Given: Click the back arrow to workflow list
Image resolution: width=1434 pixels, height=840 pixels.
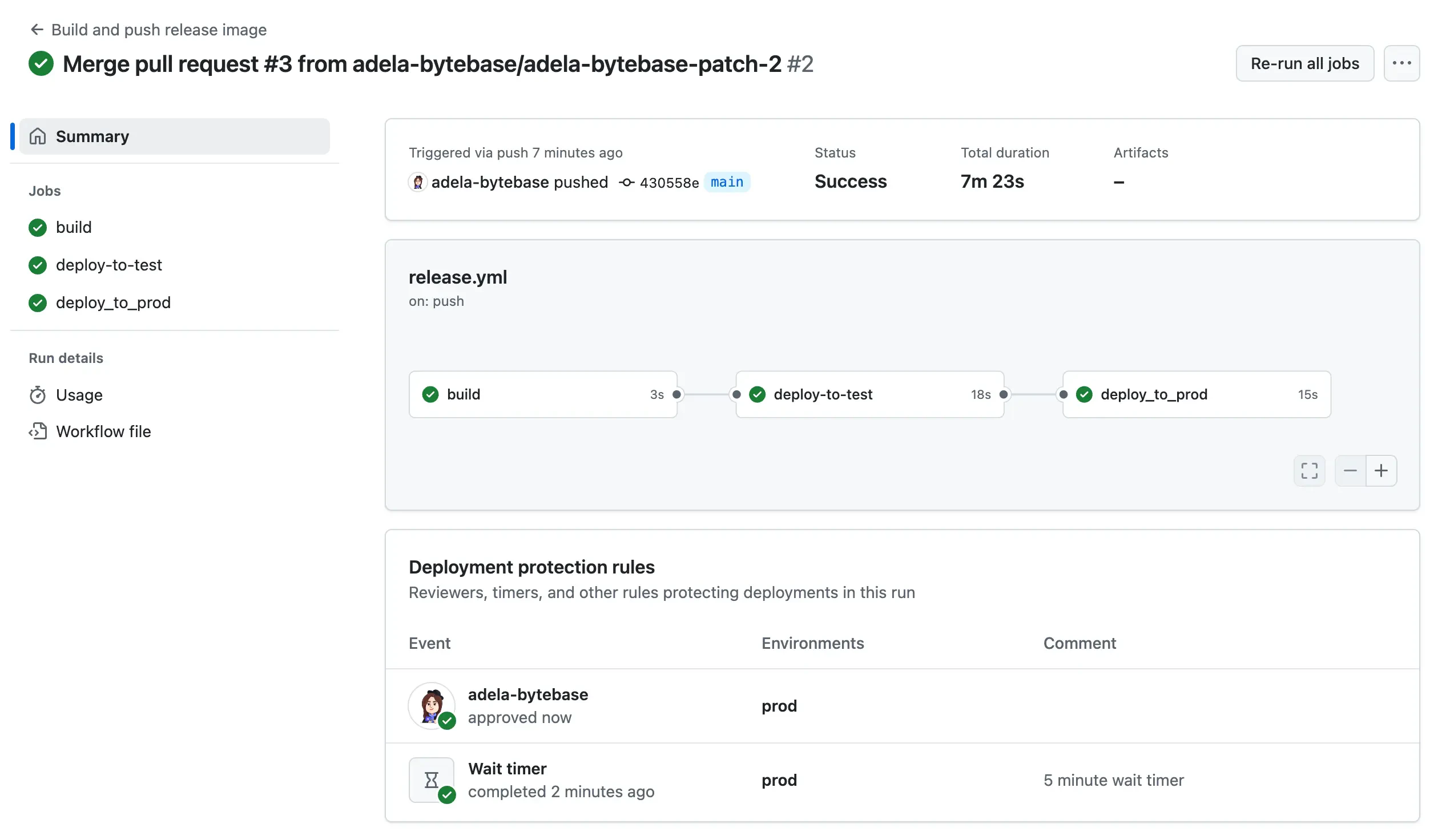Looking at the screenshot, I should coord(37,30).
